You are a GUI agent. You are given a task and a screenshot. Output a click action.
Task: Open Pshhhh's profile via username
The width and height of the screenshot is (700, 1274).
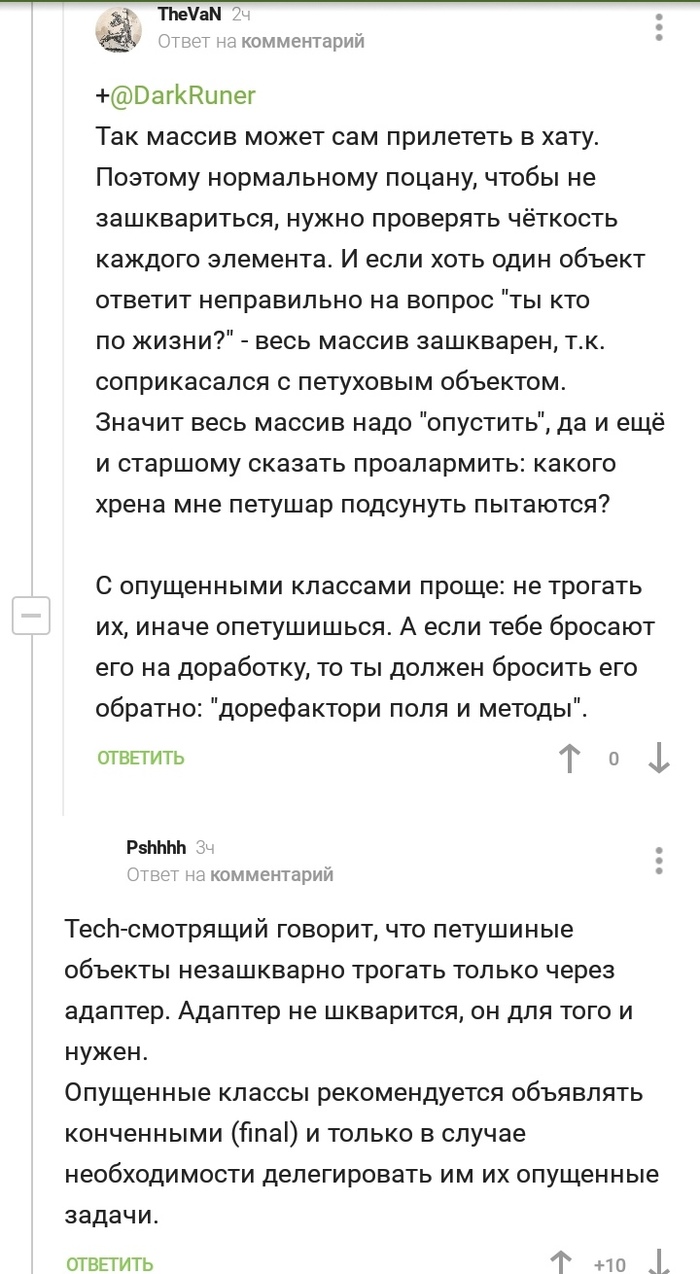coord(156,848)
